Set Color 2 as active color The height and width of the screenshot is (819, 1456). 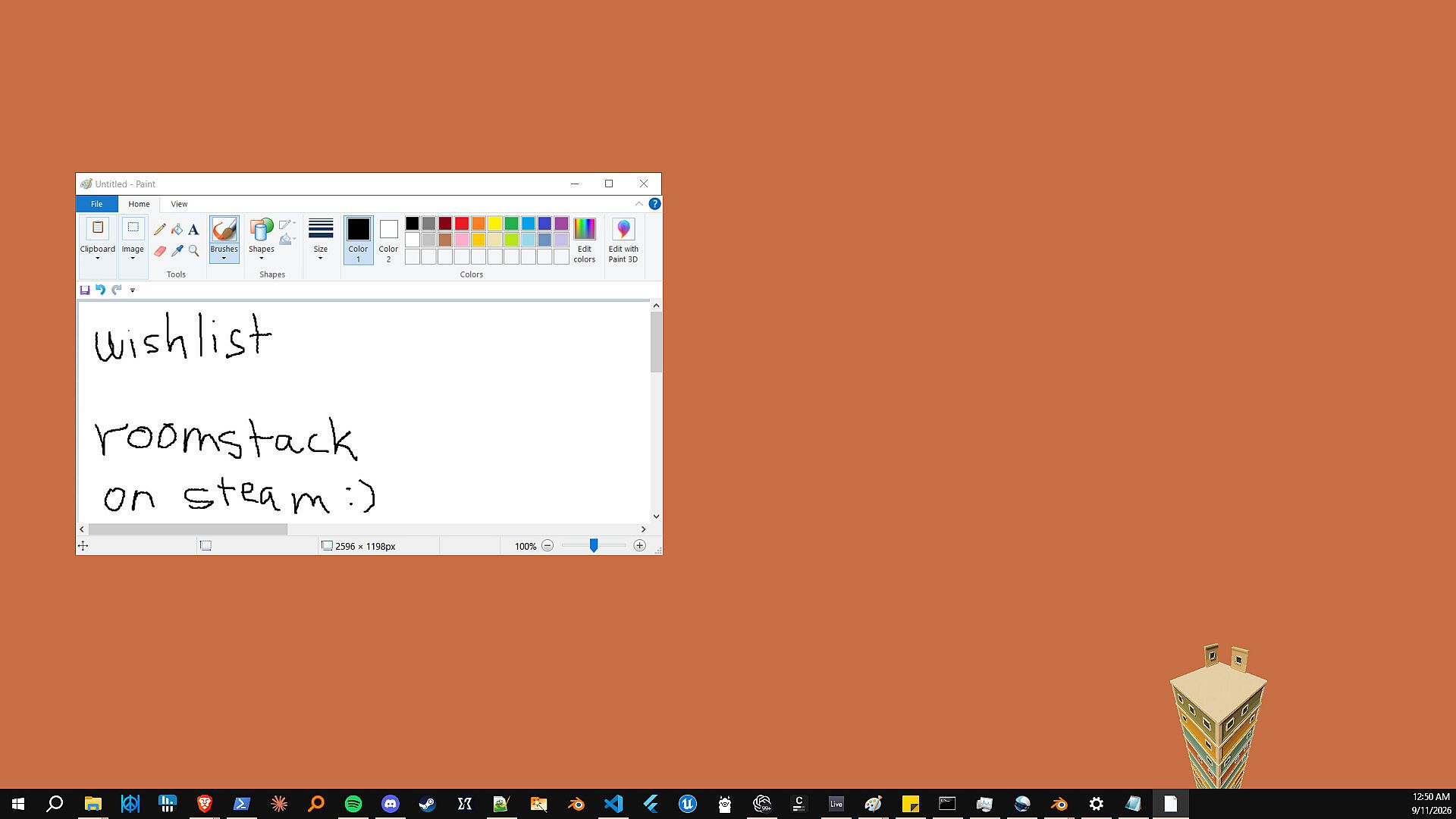tap(388, 240)
